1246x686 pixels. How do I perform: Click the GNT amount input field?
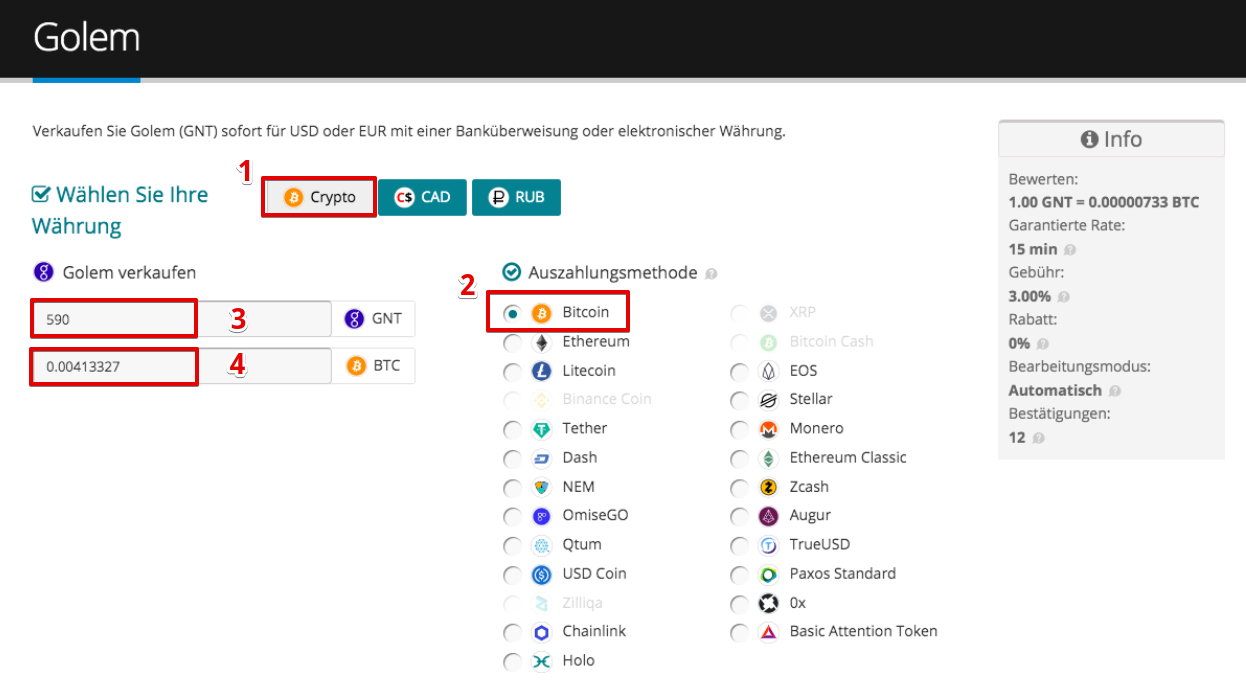(x=181, y=319)
